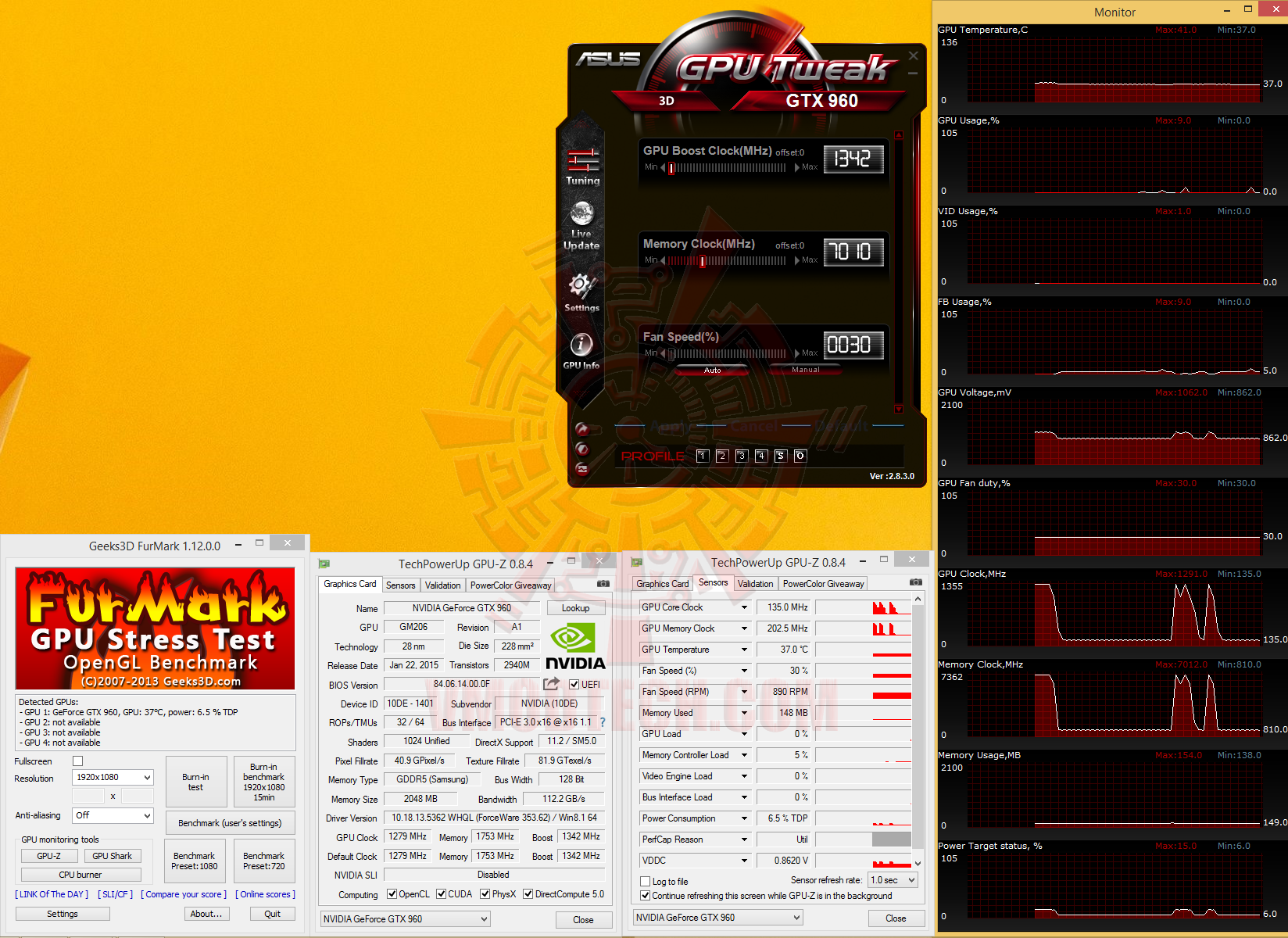Screen dimensions: 1288x938
Task: Click the camera icon in GPU-Z Sensors window
Action: (916, 582)
